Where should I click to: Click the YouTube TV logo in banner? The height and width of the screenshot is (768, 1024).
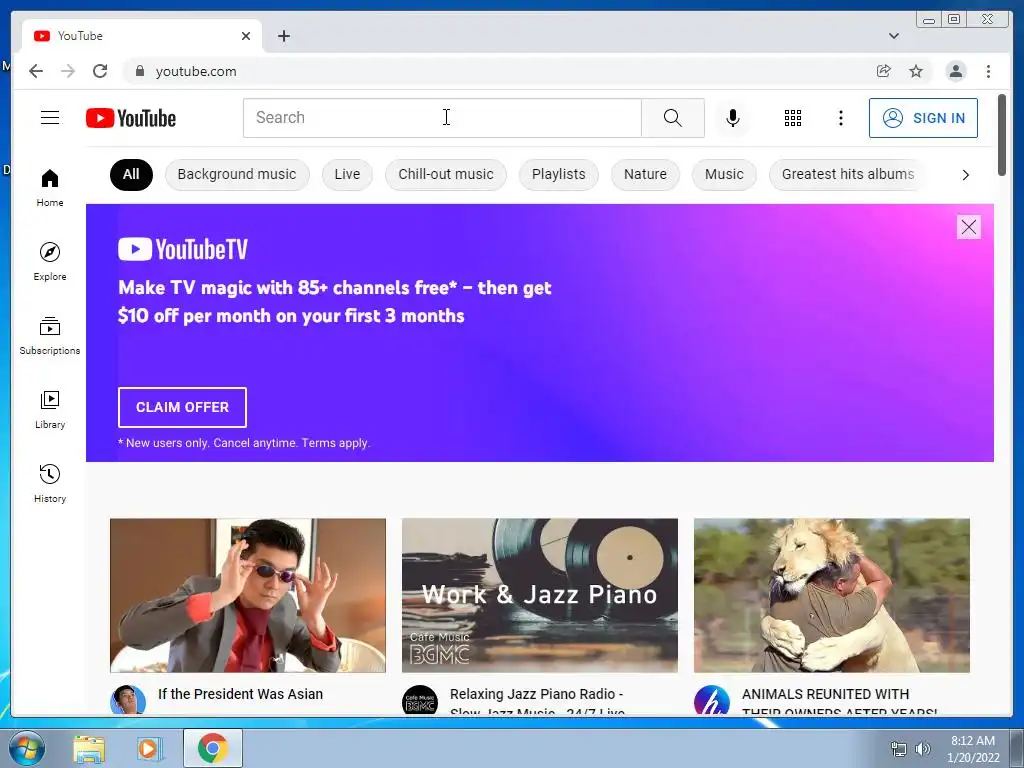183,249
